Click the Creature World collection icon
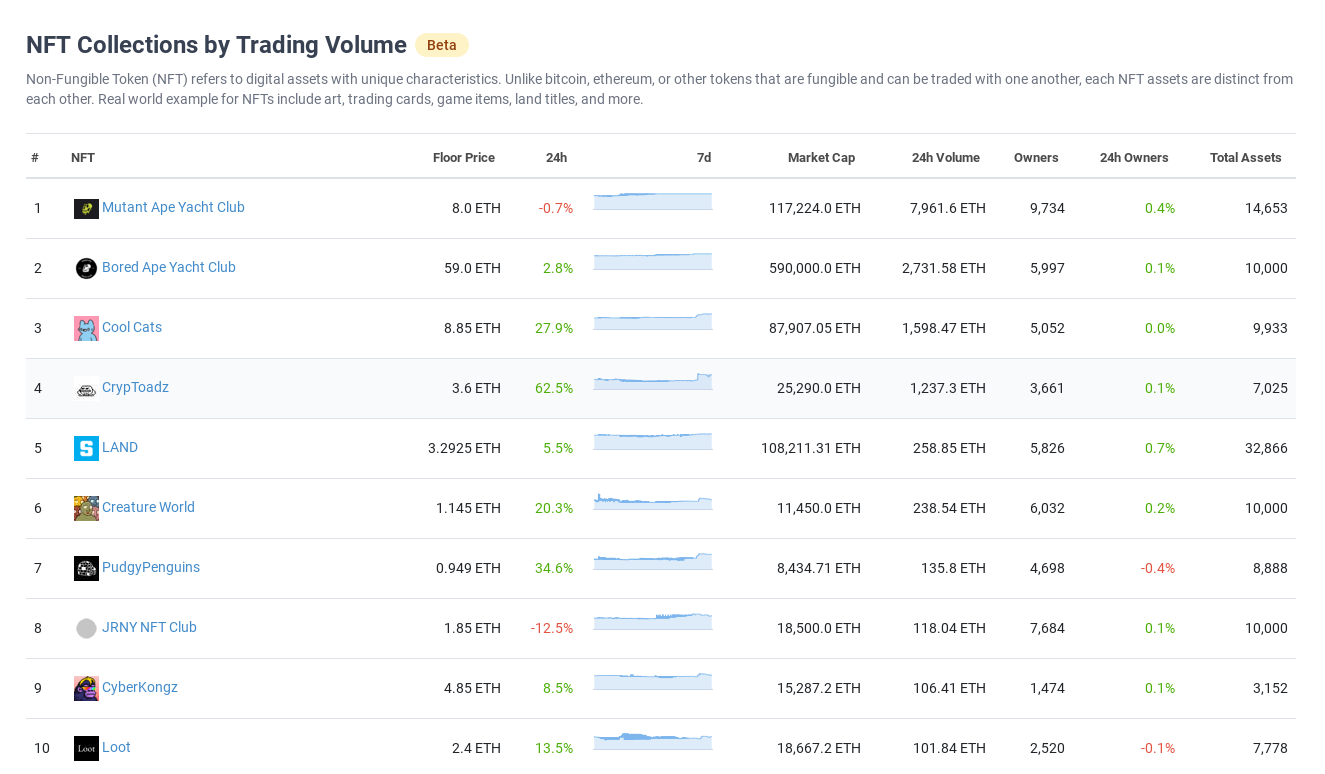This screenshot has width=1325, height=774. pos(86,508)
